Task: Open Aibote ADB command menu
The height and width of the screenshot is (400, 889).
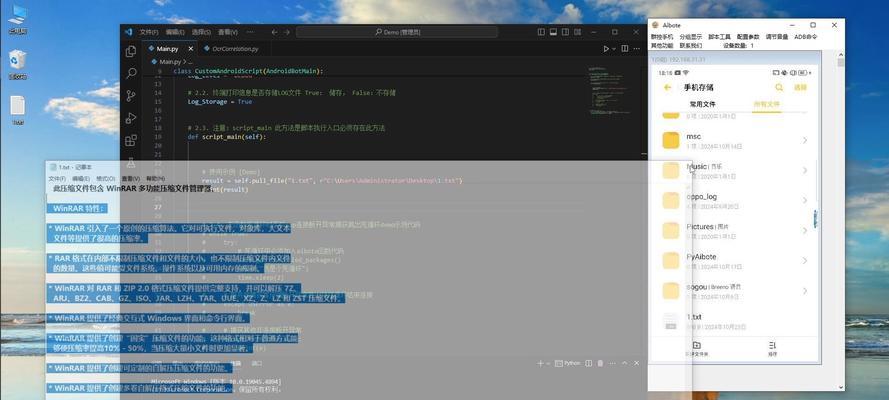Action: (x=806, y=37)
